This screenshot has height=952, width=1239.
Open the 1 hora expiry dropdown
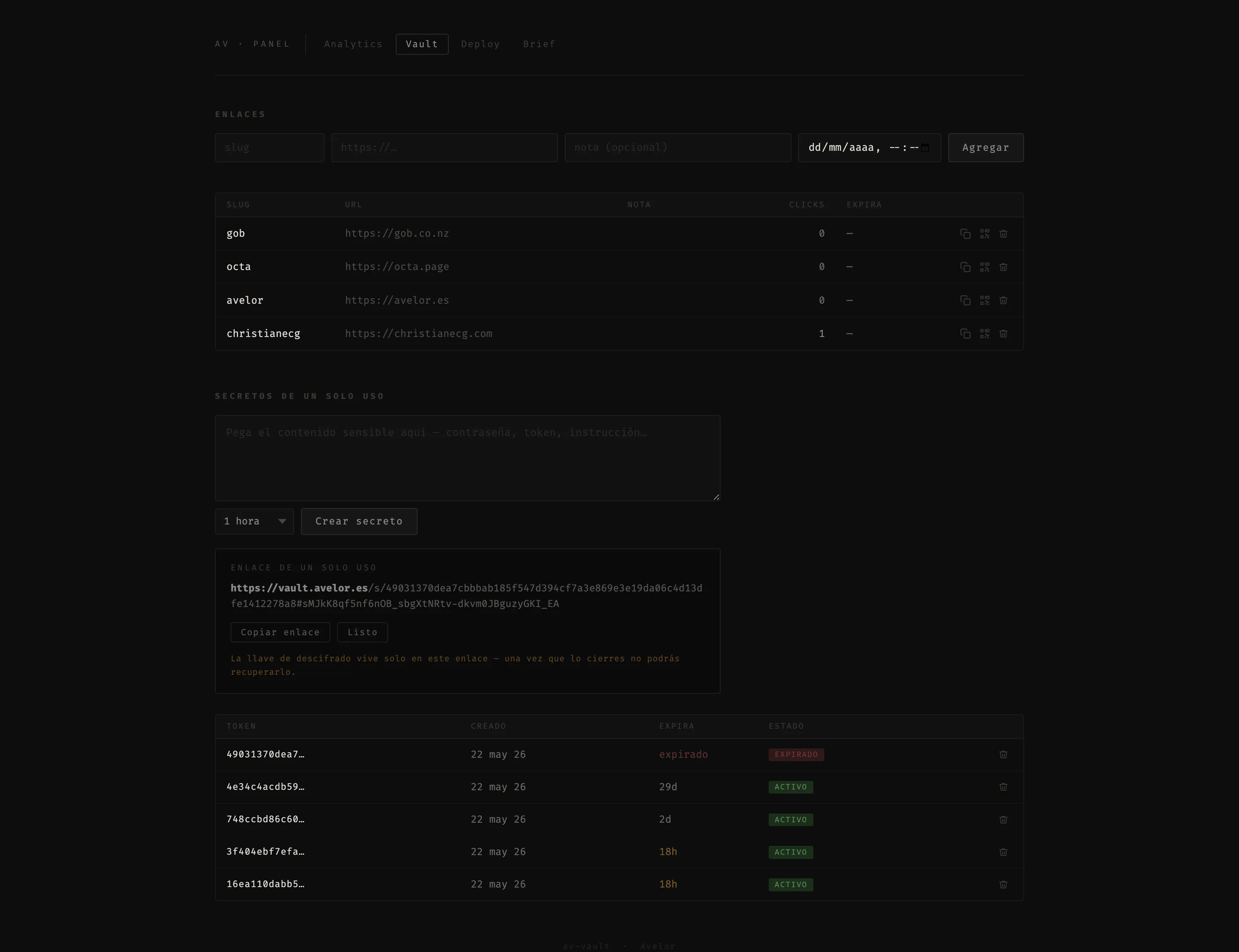(255, 521)
